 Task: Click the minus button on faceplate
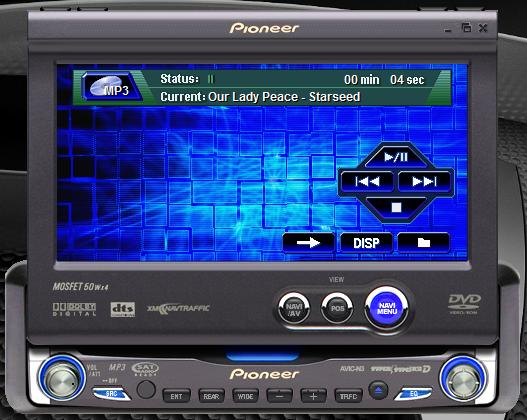tap(279, 396)
